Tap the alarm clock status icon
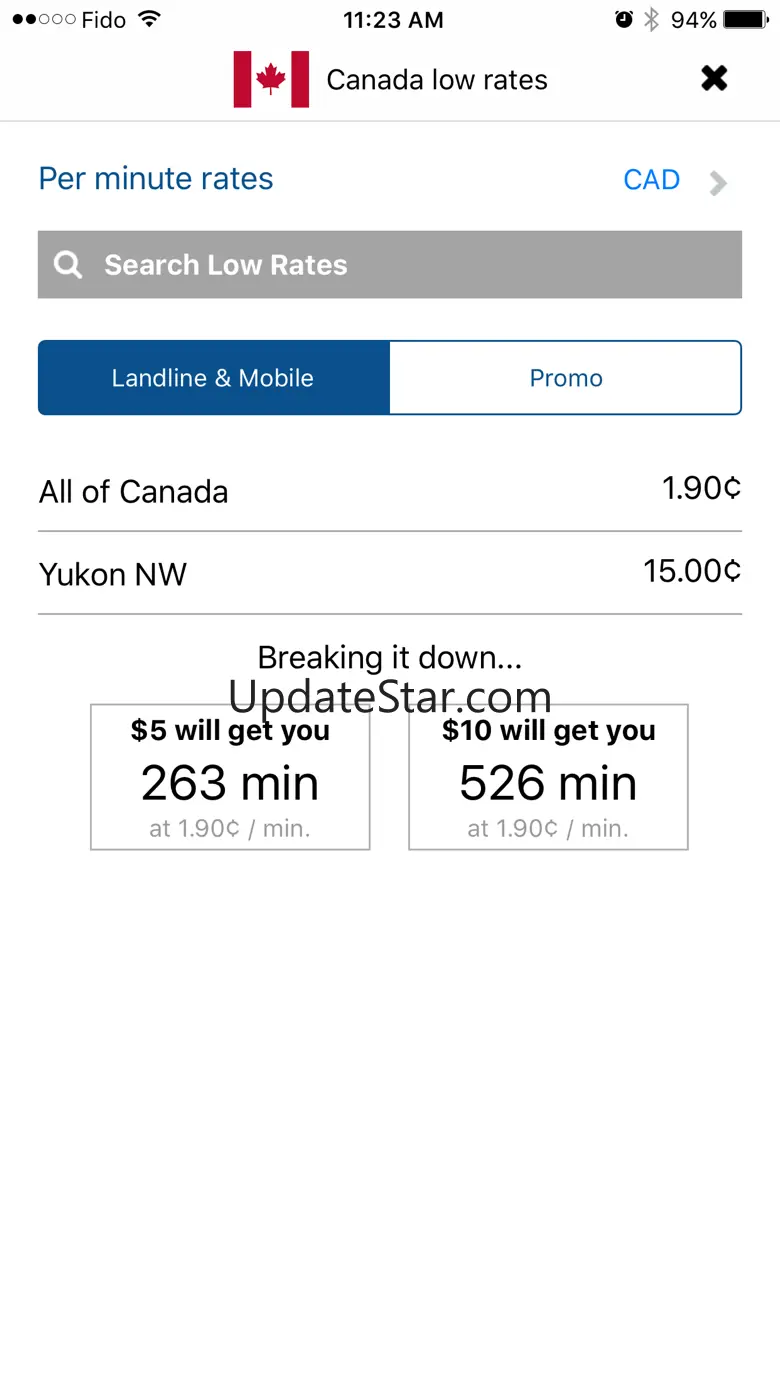Screen dimensions: 780x1387 click(x=624, y=19)
